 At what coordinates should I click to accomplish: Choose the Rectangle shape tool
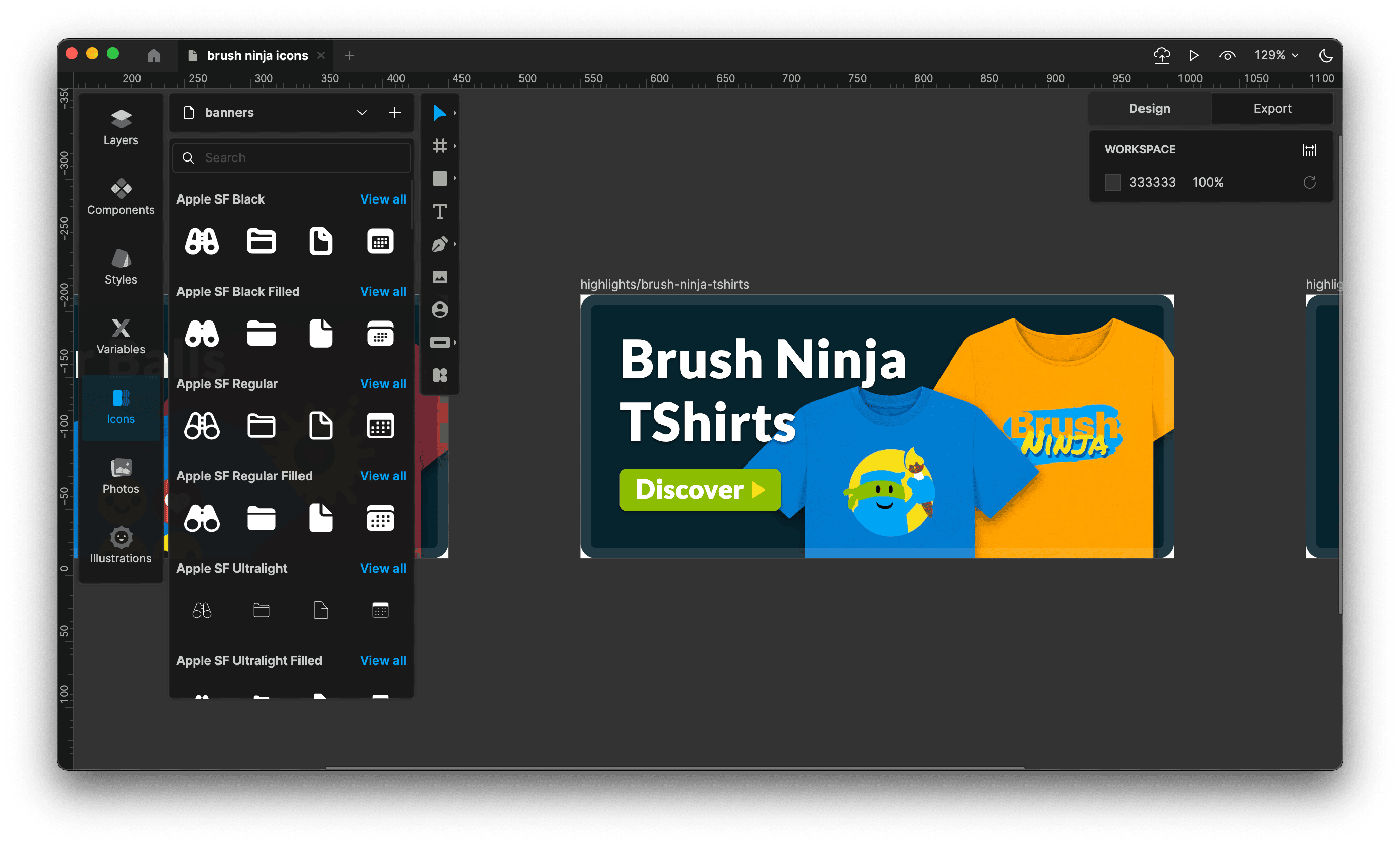click(x=439, y=178)
